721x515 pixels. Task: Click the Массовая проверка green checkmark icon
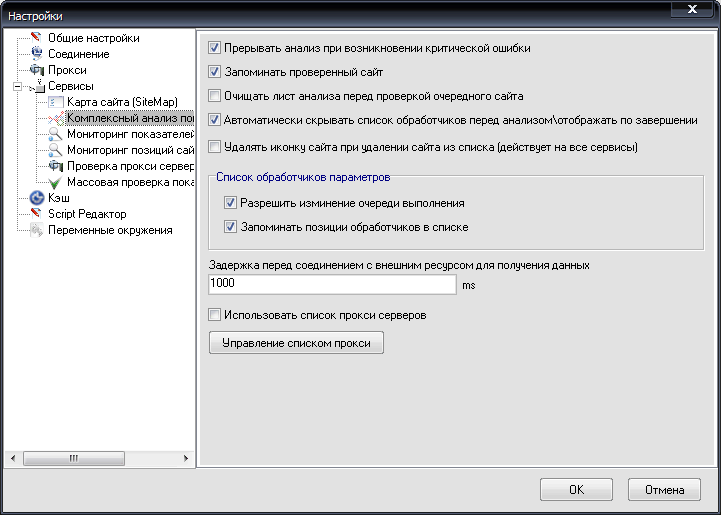56,182
